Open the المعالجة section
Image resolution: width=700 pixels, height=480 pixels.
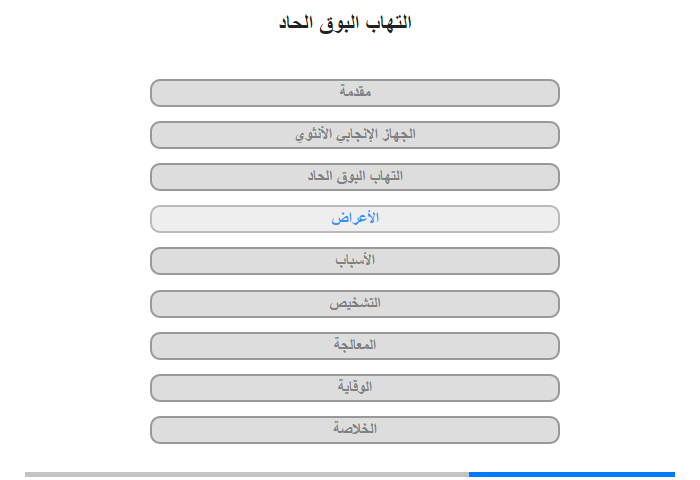click(x=355, y=346)
